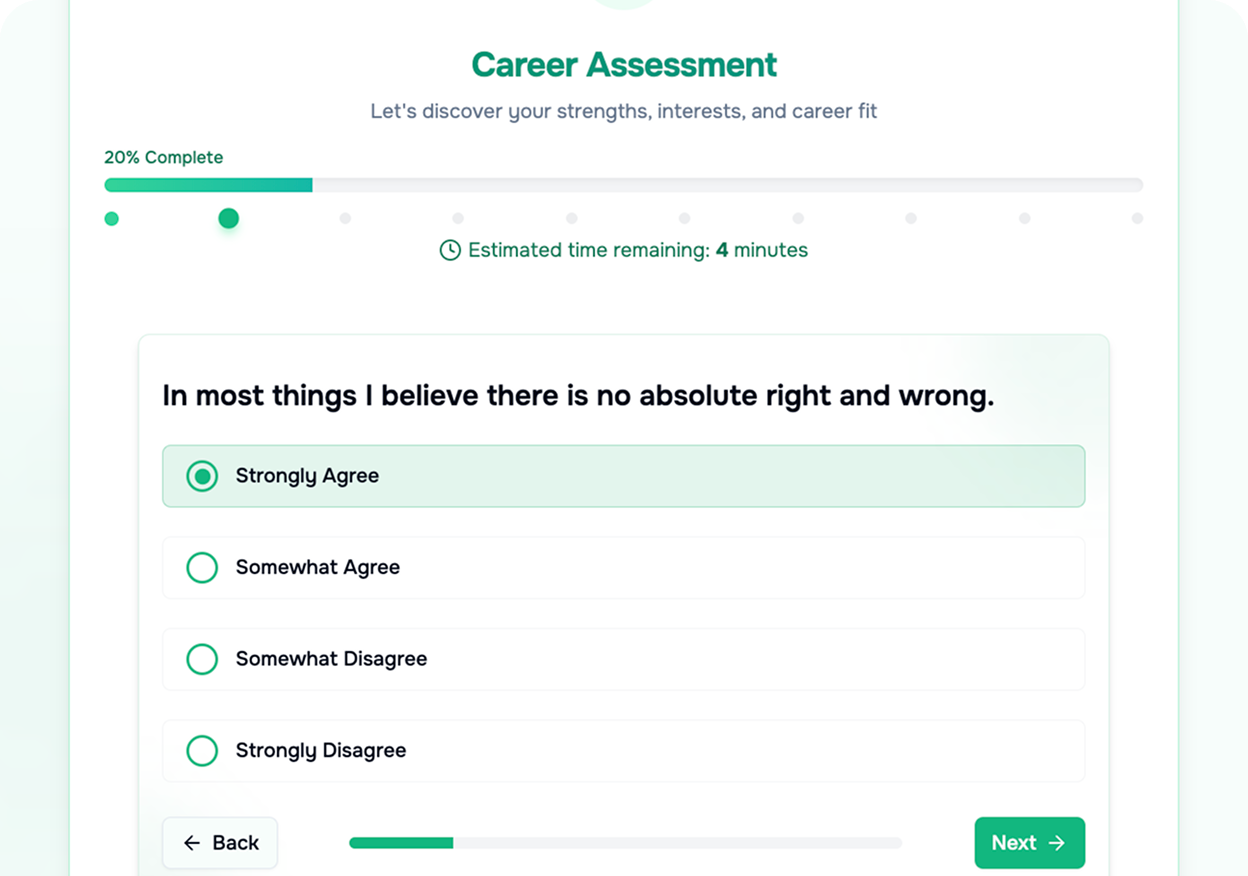
Task: Click the small progress bar near Back
Action: pos(625,843)
